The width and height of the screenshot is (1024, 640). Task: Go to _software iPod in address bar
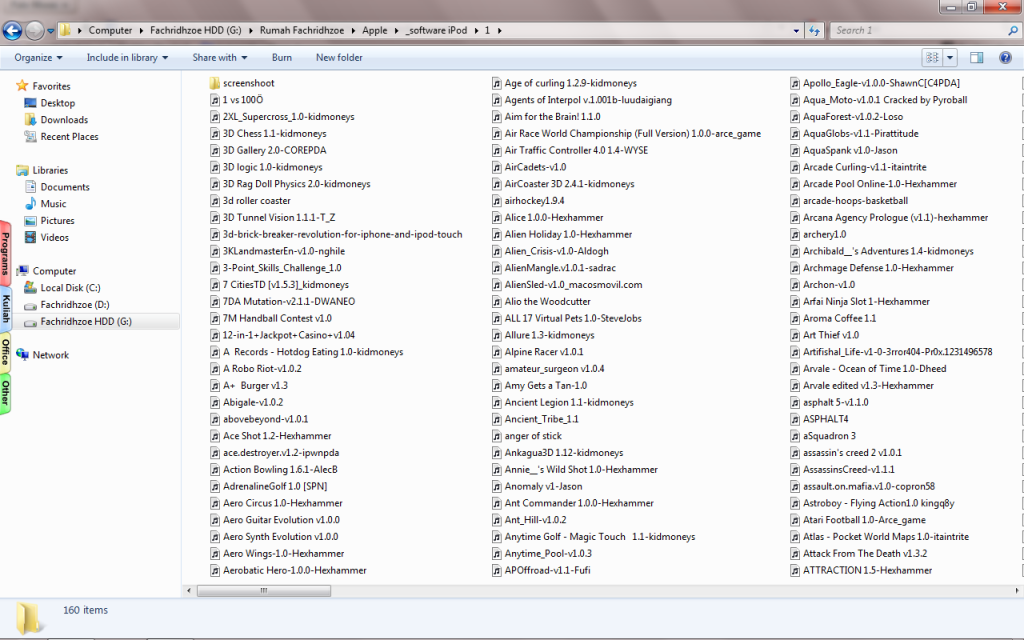436,30
